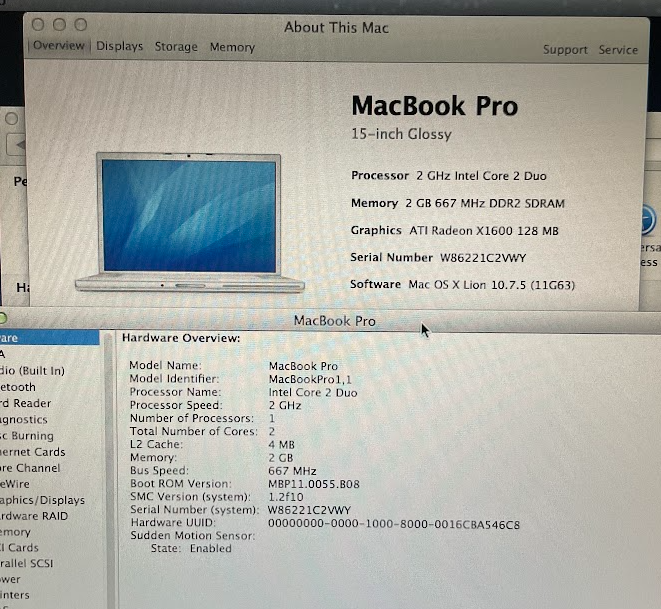Select FireWire in the sidebar
661x609 pixels.
(x=15, y=484)
